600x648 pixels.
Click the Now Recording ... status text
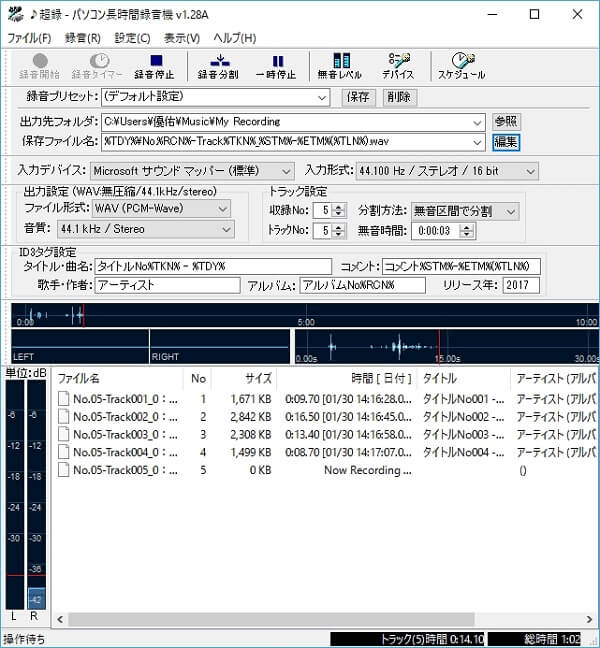tap(367, 470)
